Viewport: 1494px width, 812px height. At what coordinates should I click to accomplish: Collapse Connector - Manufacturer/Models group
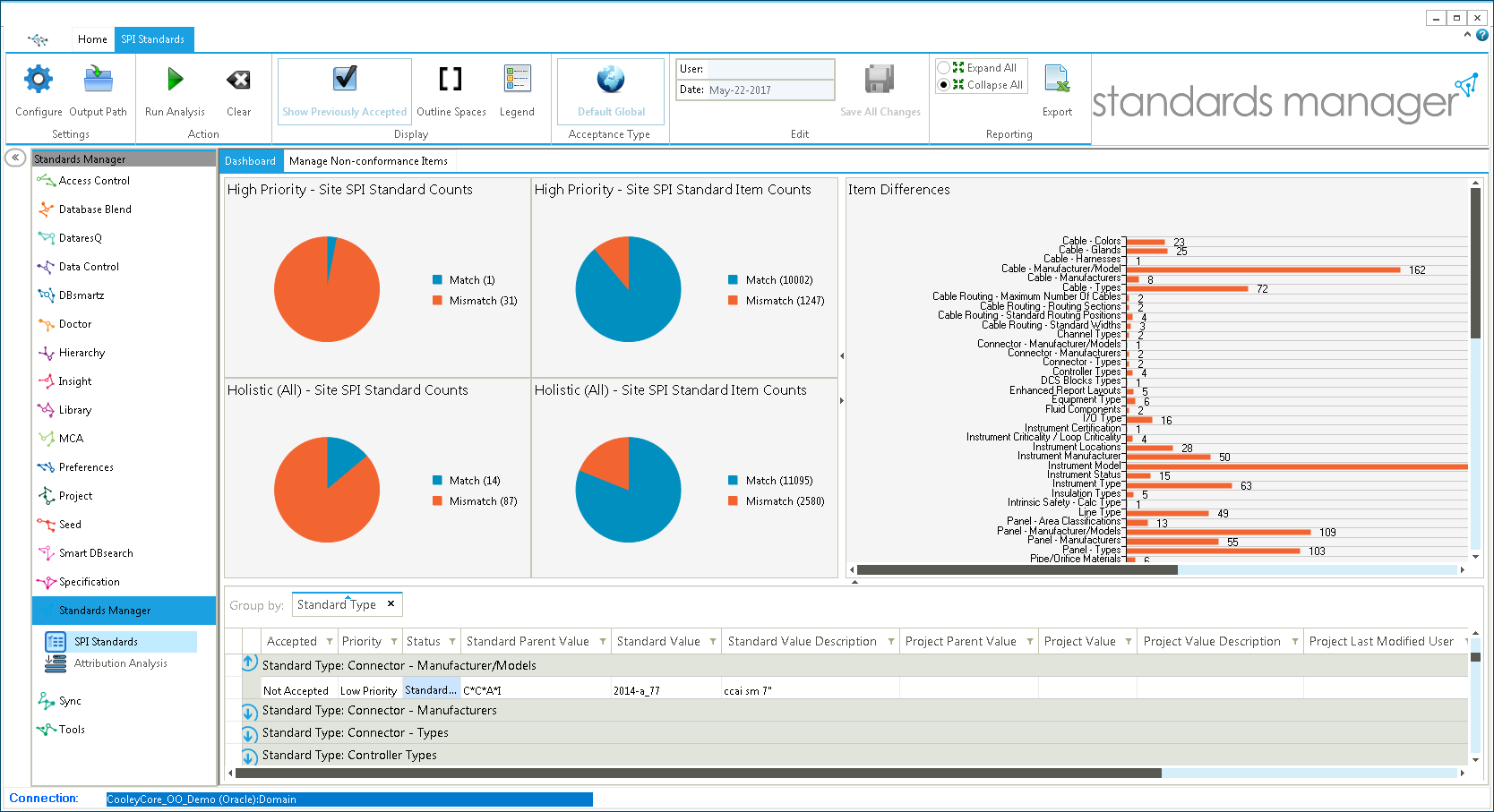[250, 663]
